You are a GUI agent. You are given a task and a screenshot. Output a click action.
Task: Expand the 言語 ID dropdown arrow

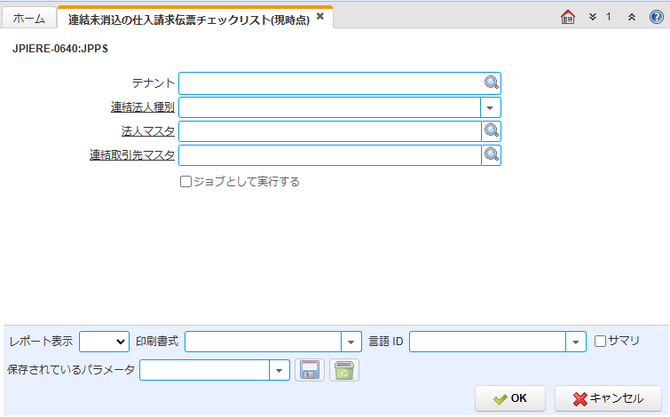click(x=576, y=342)
